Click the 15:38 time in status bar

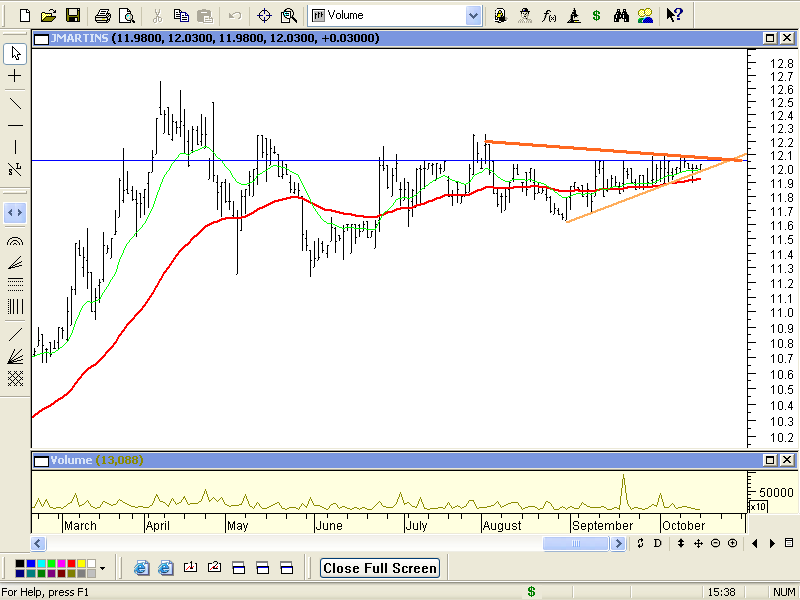[721, 592]
